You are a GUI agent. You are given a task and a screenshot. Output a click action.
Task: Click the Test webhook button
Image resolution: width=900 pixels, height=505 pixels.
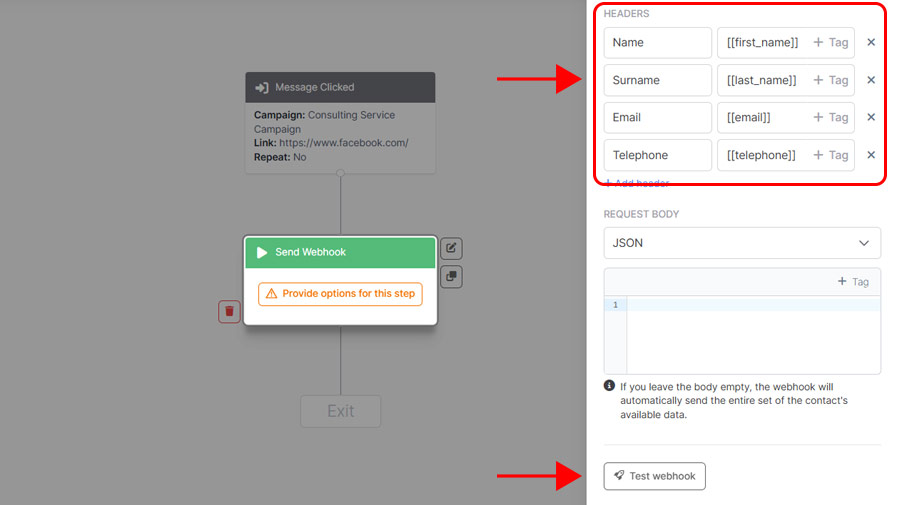click(x=654, y=476)
